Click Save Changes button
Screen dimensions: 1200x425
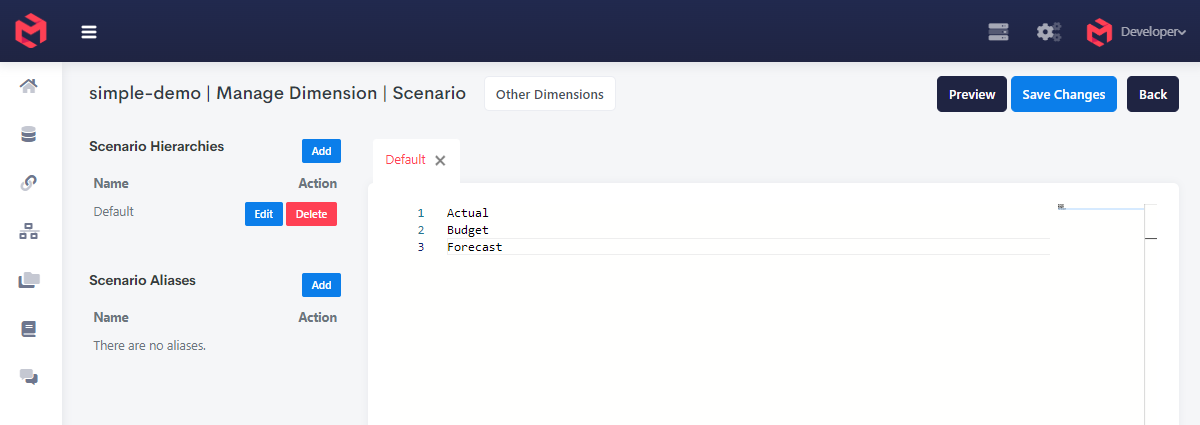tap(1063, 94)
